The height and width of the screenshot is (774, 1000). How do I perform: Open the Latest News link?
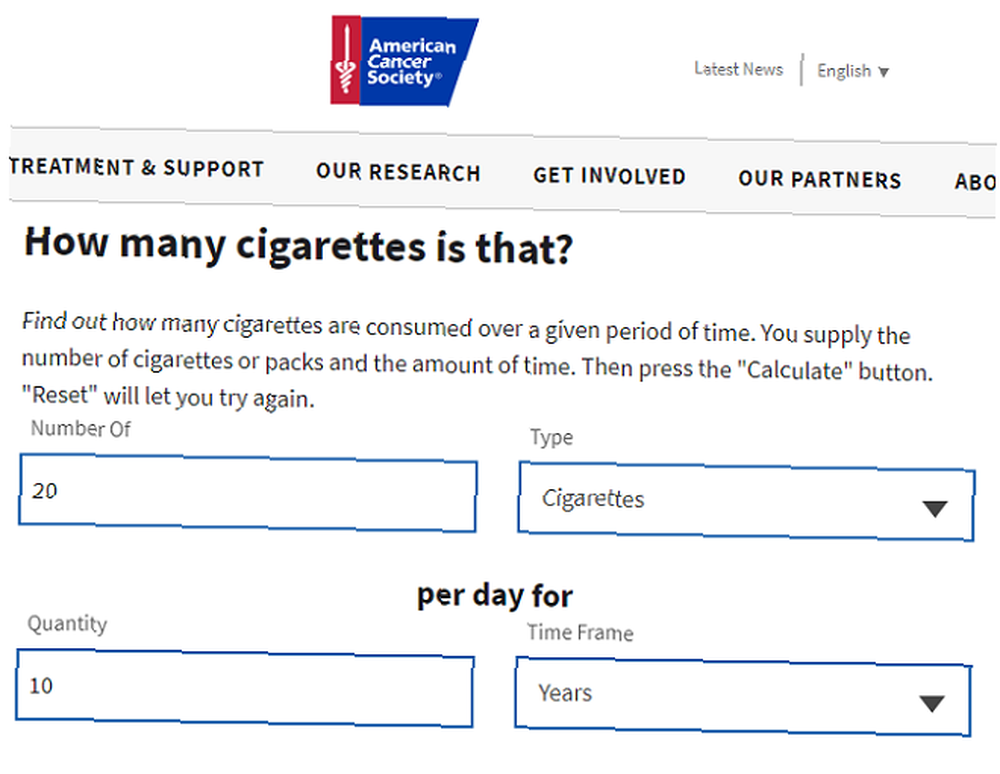(739, 69)
